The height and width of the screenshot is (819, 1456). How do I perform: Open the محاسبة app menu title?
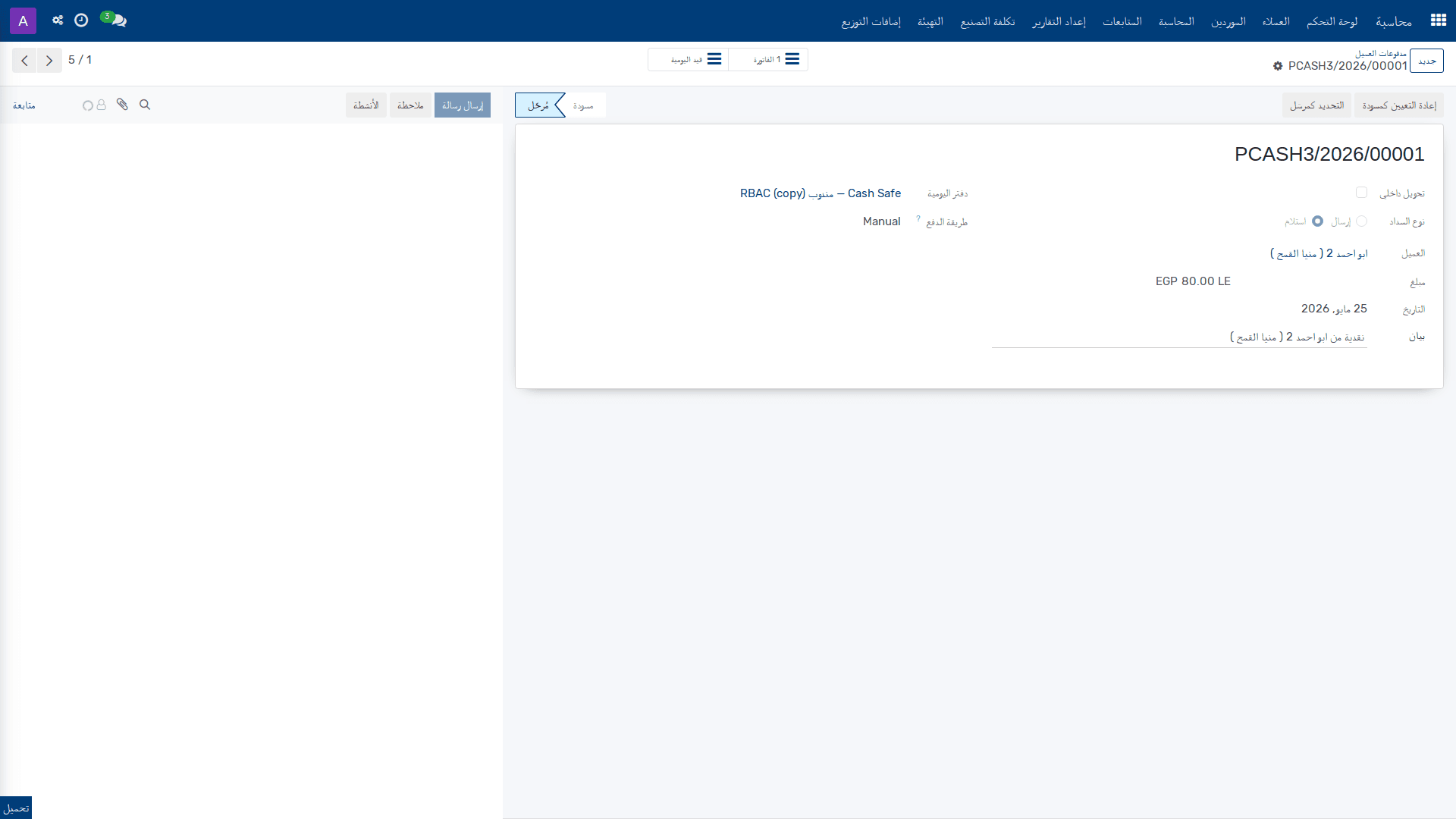pos(1394,21)
